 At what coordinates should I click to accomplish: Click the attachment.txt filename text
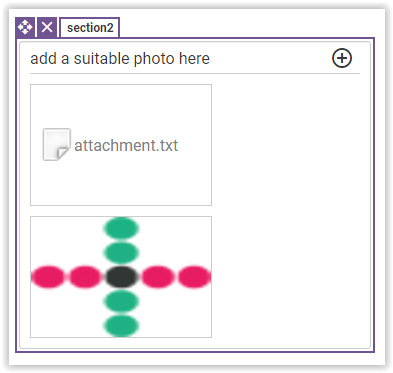click(x=126, y=146)
